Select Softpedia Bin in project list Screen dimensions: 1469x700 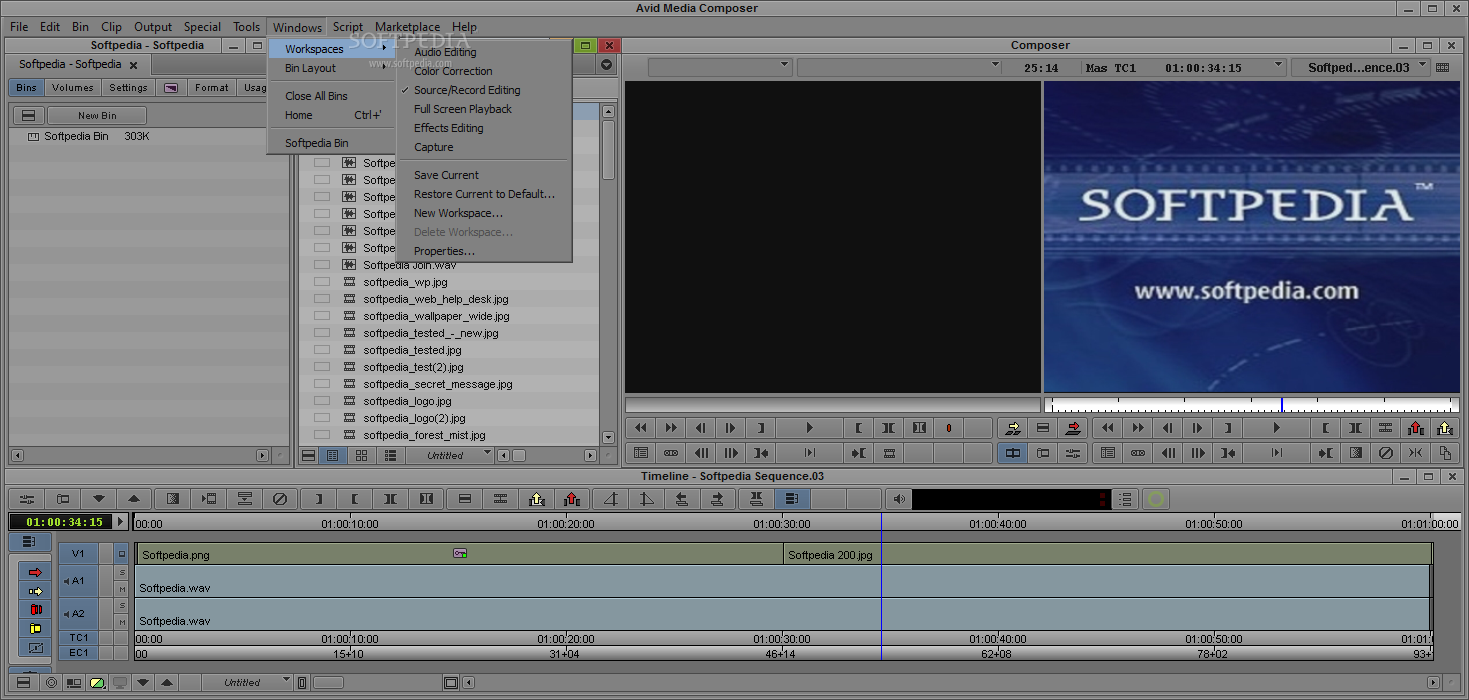[x=76, y=136]
